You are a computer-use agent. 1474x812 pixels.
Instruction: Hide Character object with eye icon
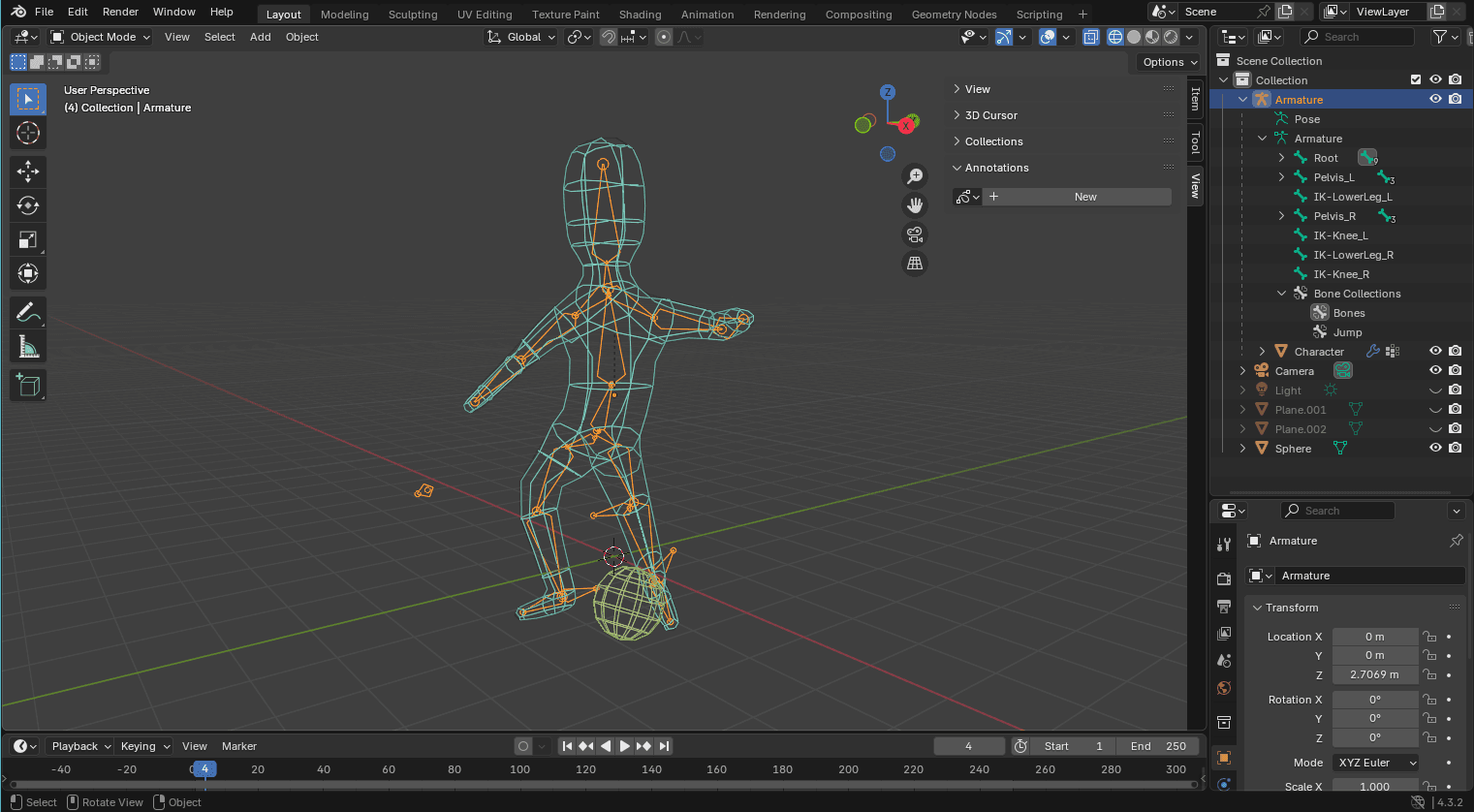coord(1435,351)
